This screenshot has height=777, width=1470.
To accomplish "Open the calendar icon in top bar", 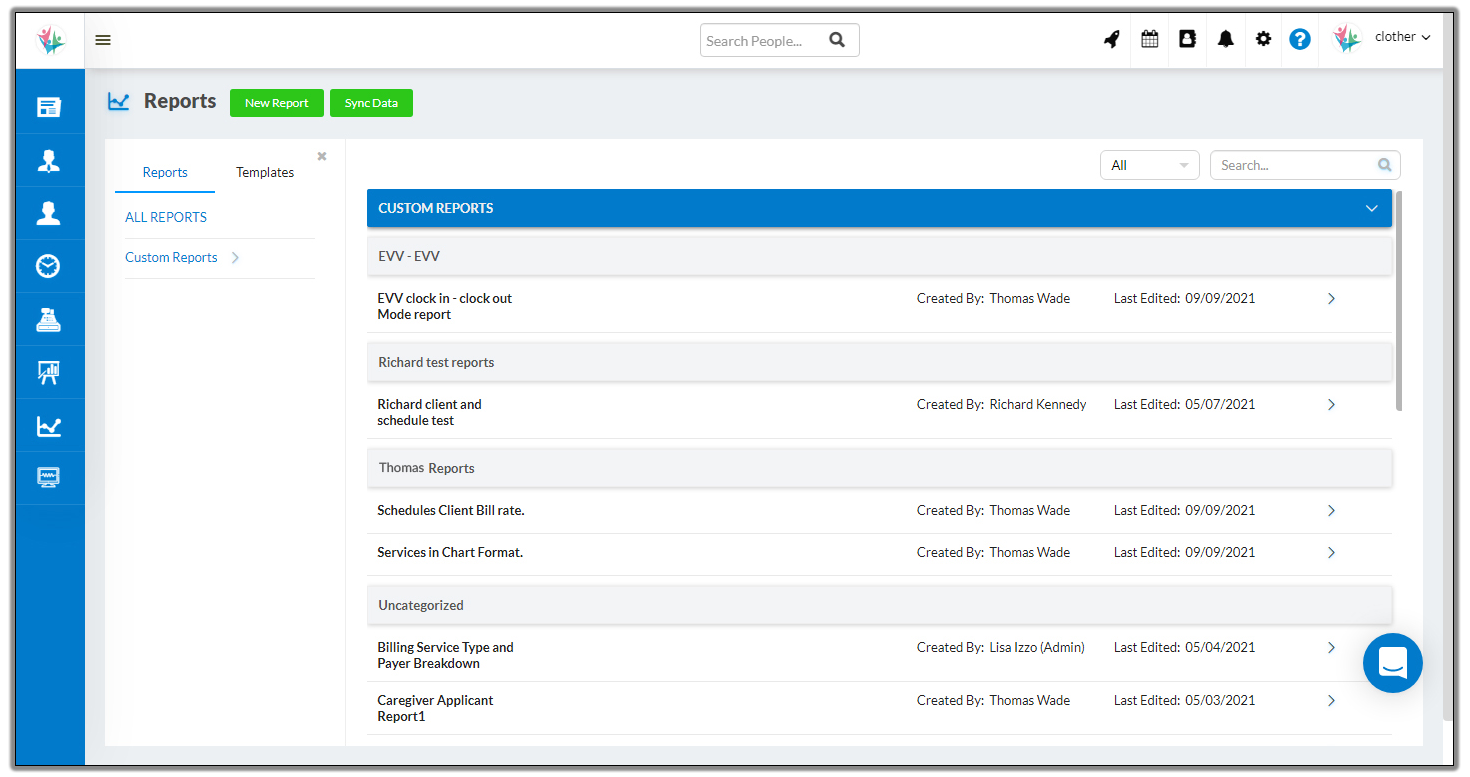I will (1149, 37).
